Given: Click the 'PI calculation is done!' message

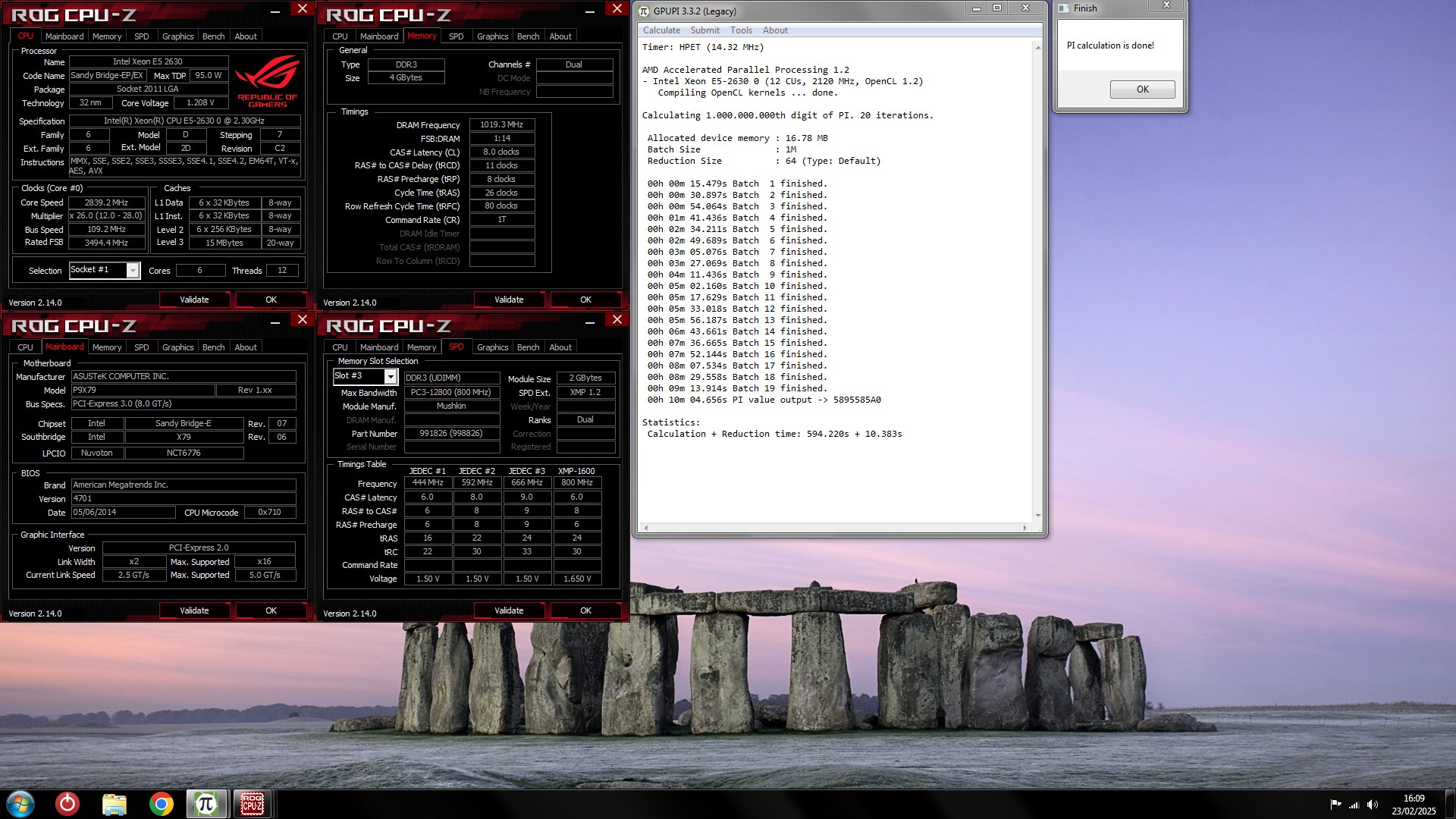Looking at the screenshot, I should [x=1110, y=45].
